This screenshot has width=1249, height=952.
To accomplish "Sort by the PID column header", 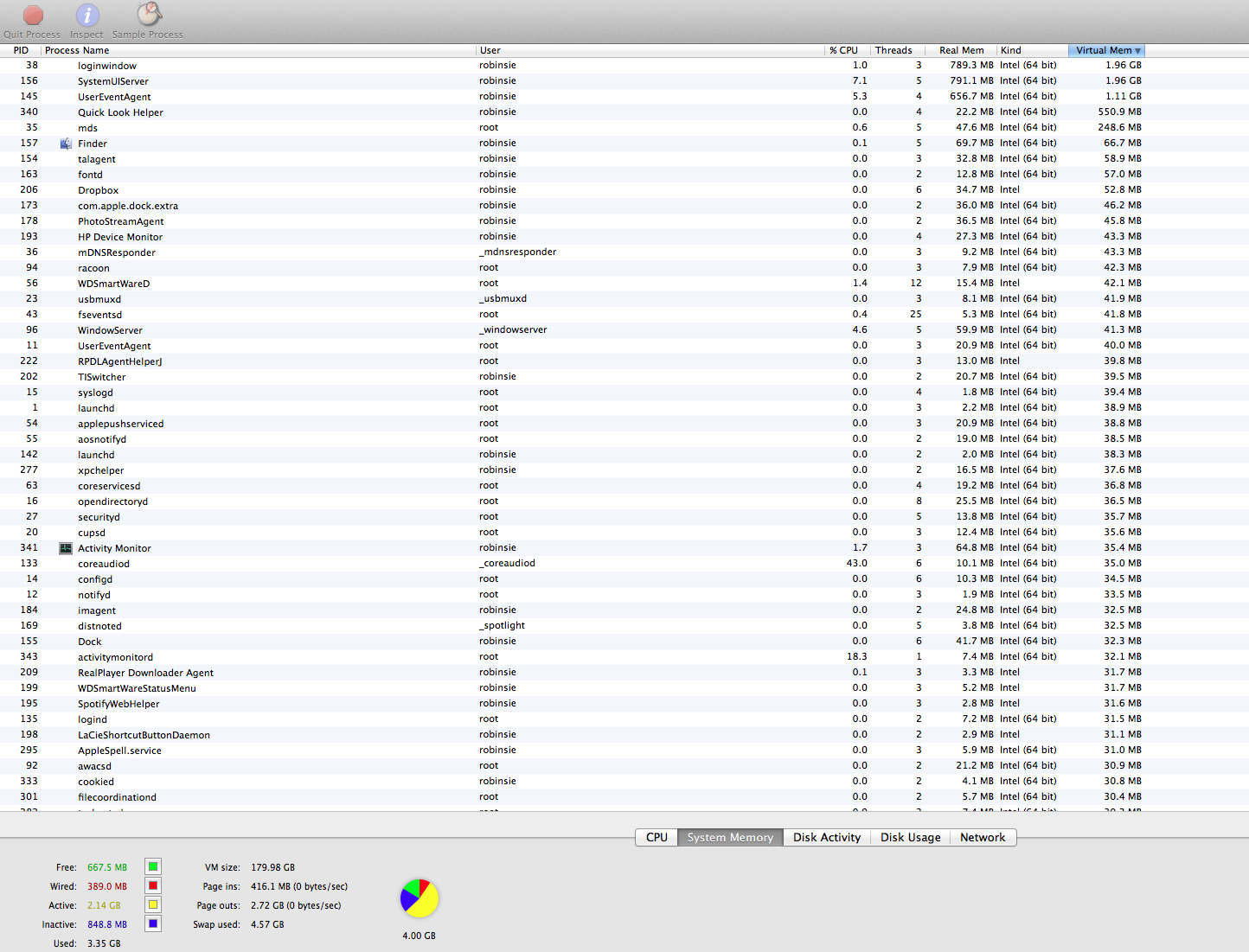I will coord(21,50).
